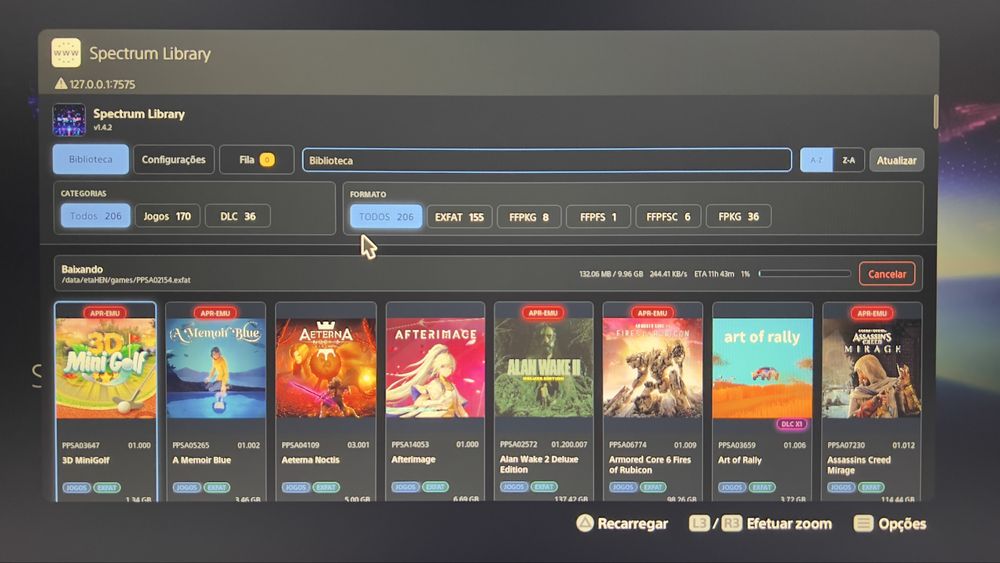
Task: Click the Atualizar button
Action: (896, 160)
